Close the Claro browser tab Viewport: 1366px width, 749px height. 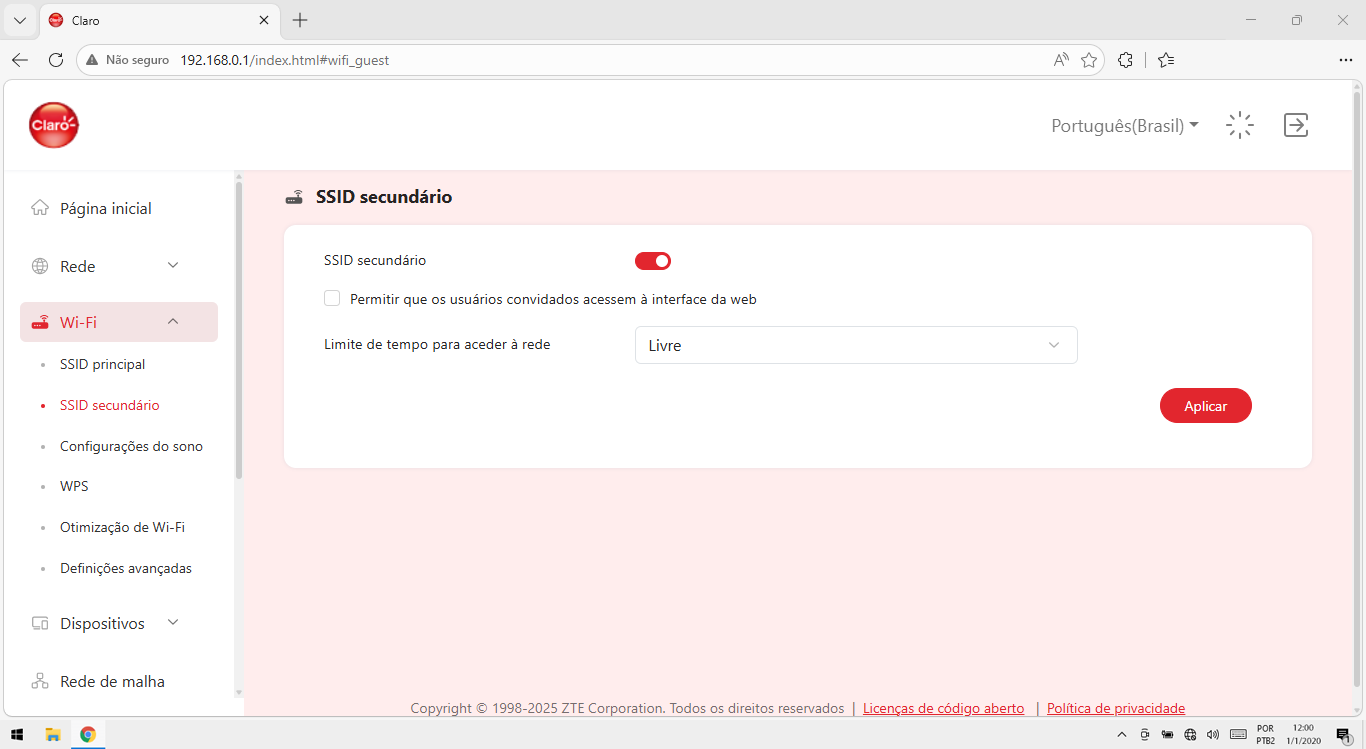tap(264, 20)
